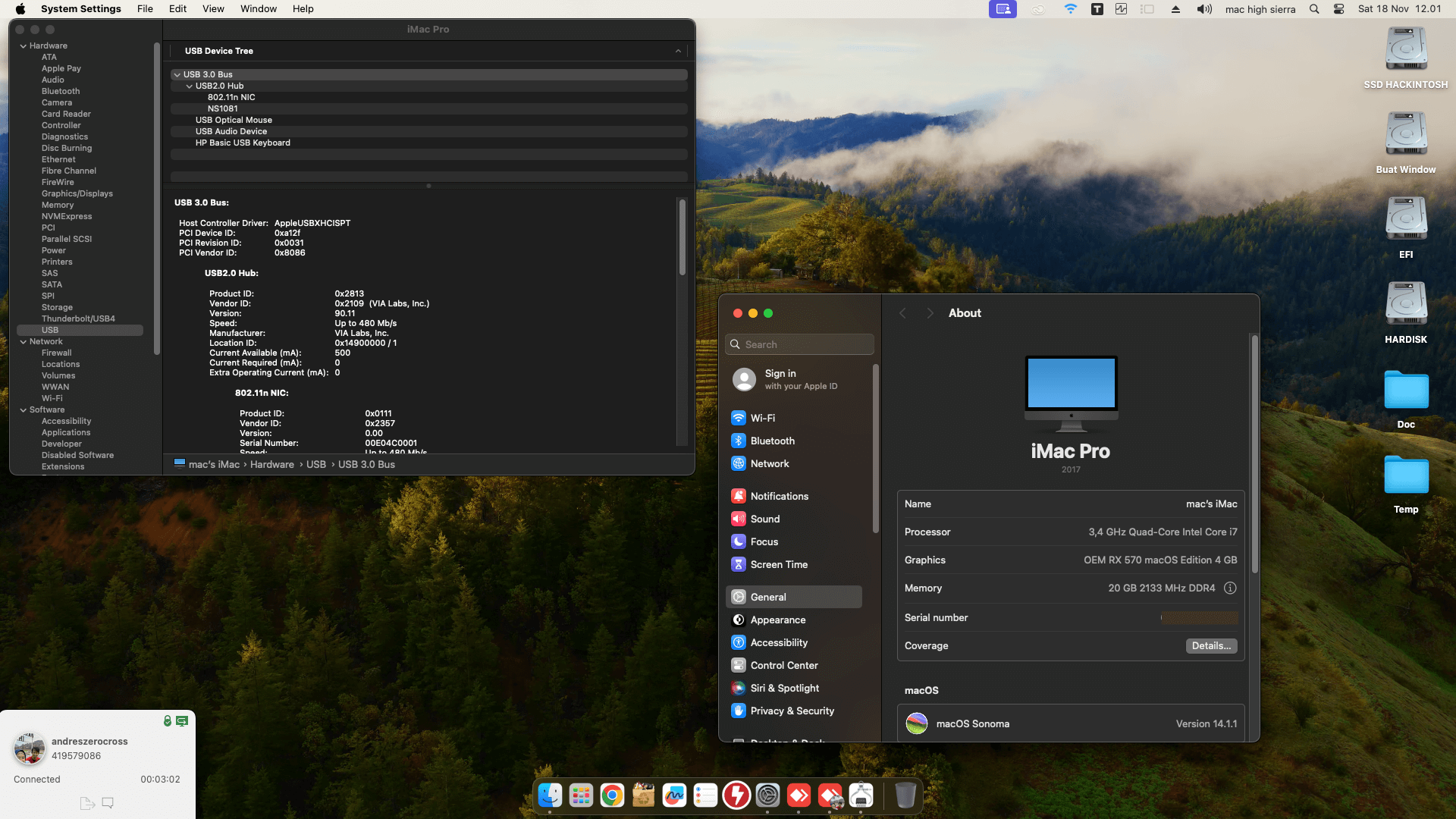Image resolution: width=1456 pixels, height=819 pixels.
Task: Open the File menu
Action: [x=145, y=9]
